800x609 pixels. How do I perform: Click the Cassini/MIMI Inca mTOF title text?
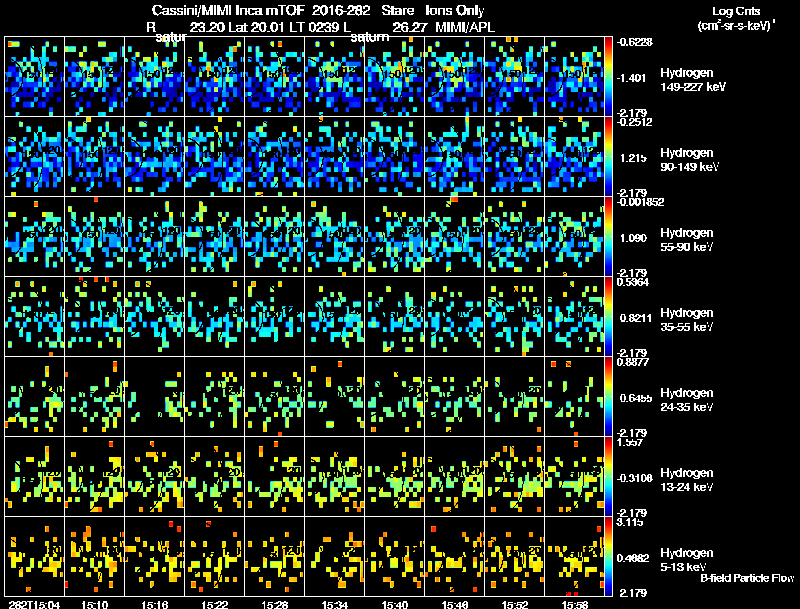click(228, 10)
